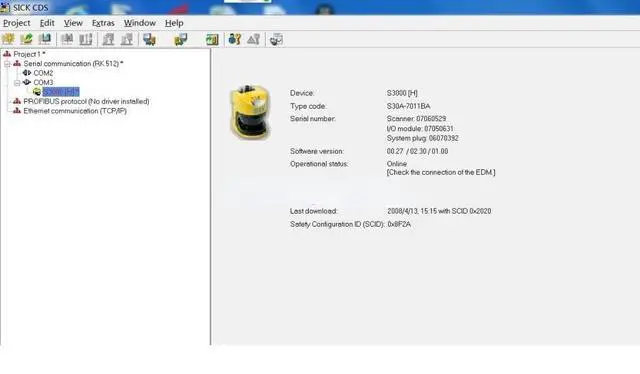Screen dimensions: 640x374
Task: Click the green export window toolbar icon
Action: 212,39
